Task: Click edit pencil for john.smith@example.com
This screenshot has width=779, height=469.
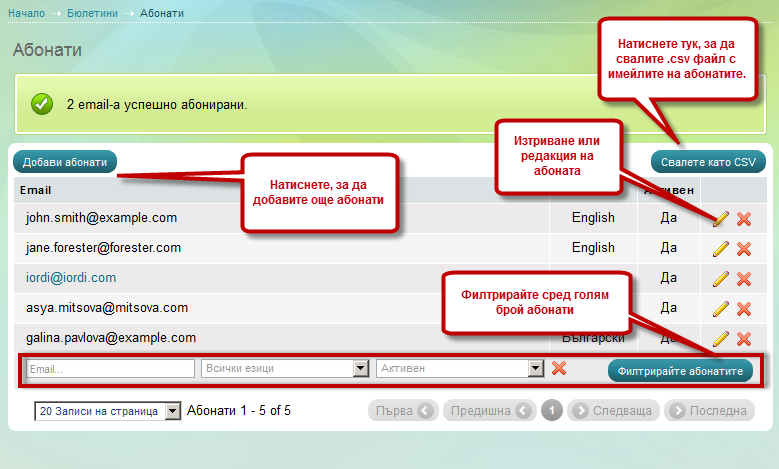Action: 720,219
